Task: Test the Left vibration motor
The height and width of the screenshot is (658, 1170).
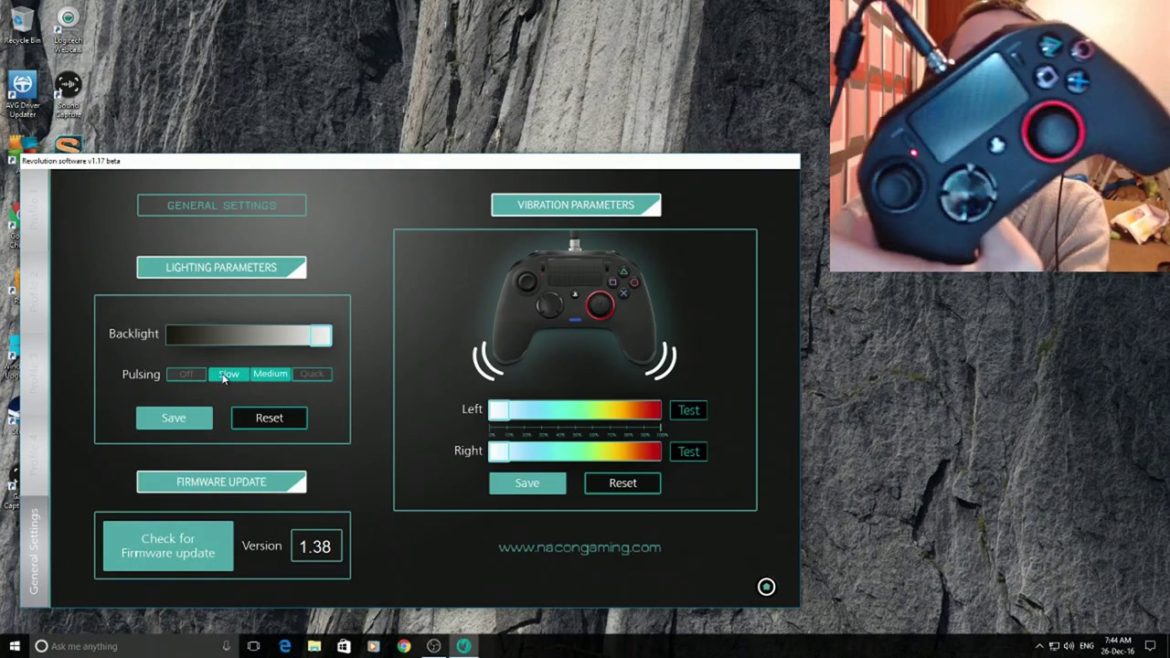Action: tap(688, 410)
